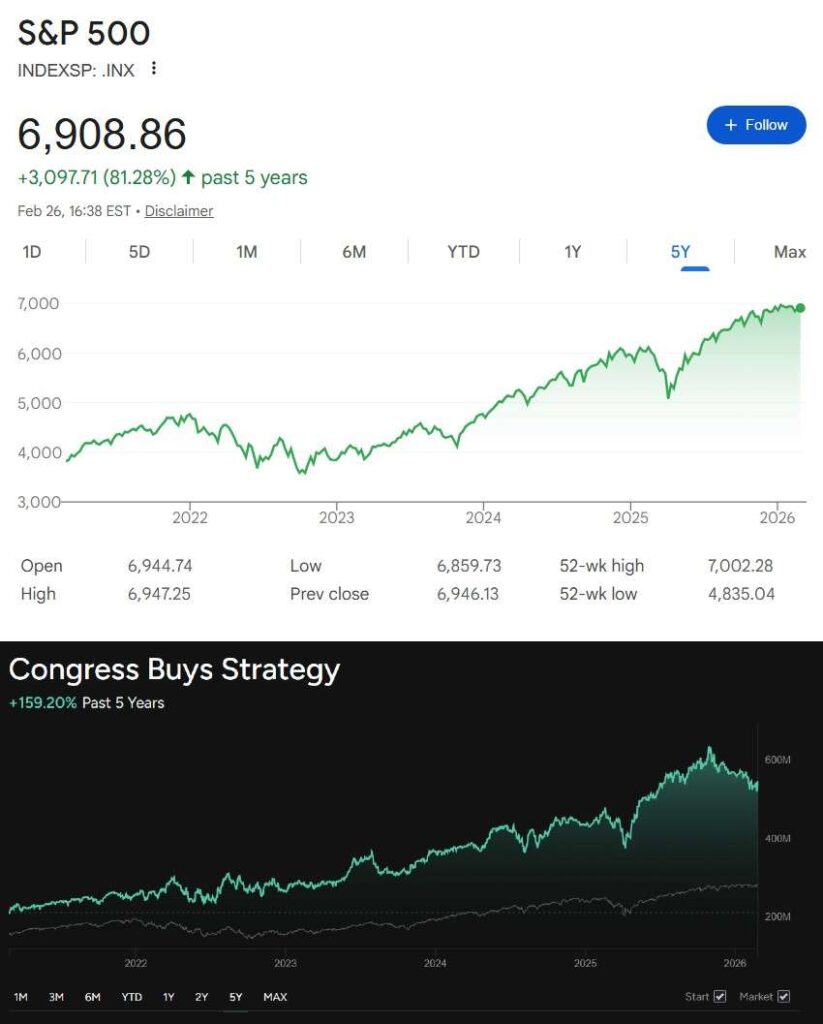Click the Congress Buys Strategy title
The height and width of the screenshot is (1024, 823).
(174, 669)
